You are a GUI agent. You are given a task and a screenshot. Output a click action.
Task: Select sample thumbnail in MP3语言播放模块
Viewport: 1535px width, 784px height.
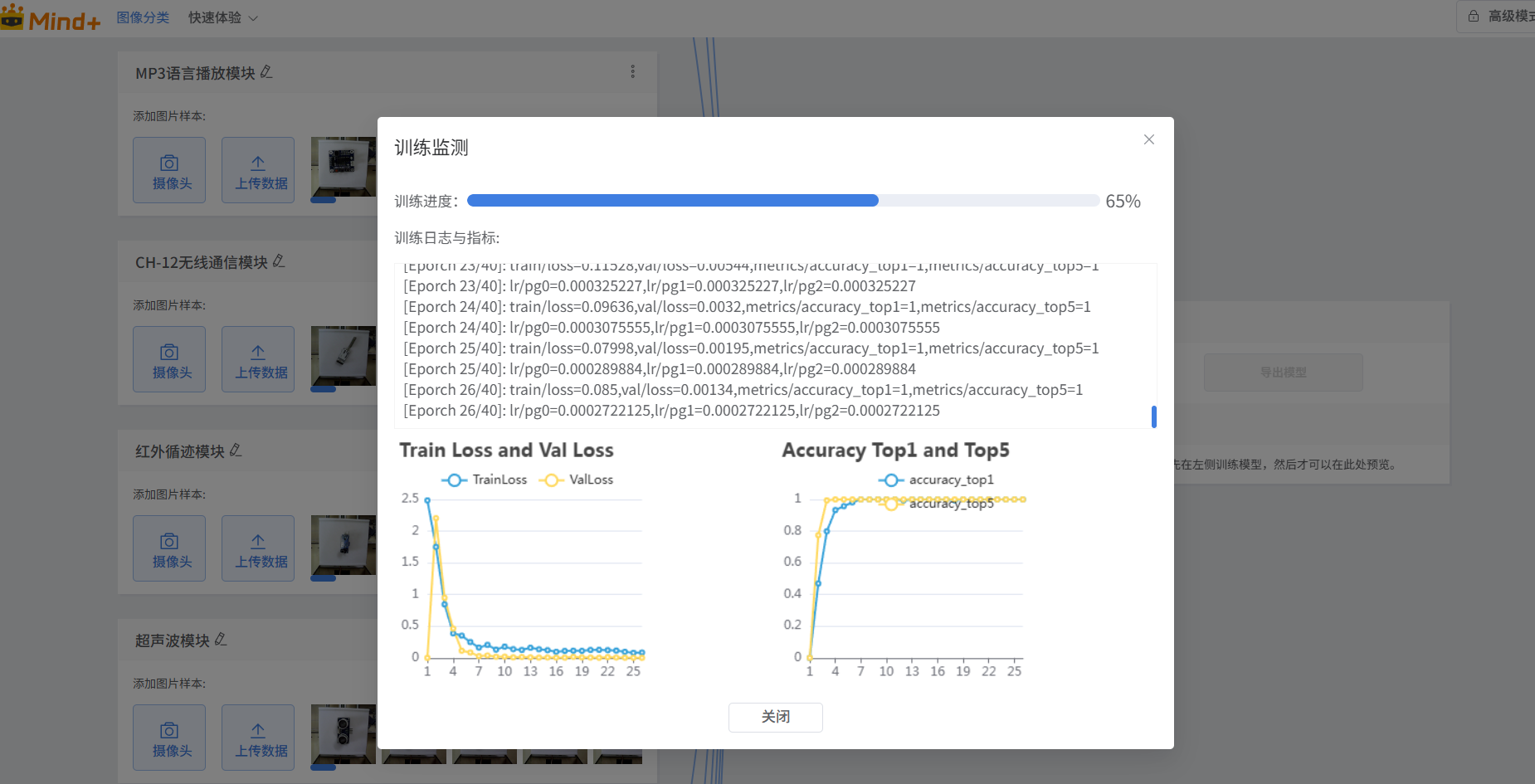pos(344,166)
